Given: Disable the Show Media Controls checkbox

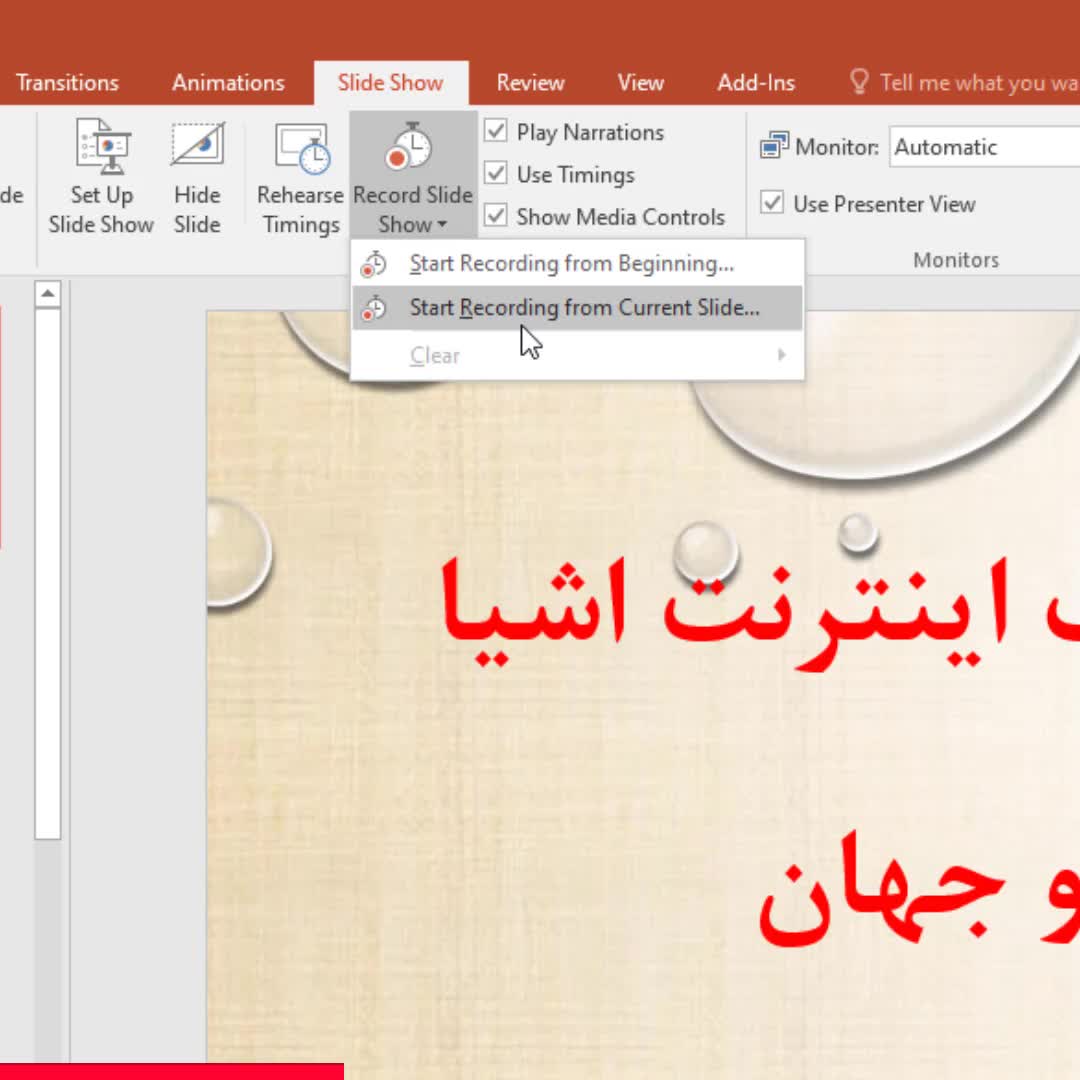Looking at the screenshot, I should tap(496, 216).
